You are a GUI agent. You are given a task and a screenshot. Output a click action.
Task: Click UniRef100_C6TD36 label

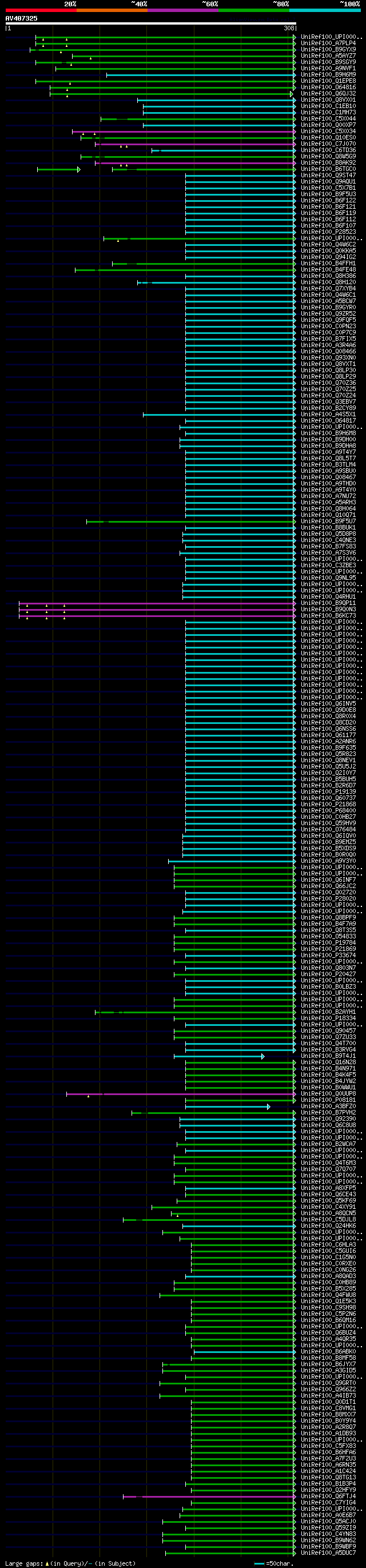(x=328, y=150)
